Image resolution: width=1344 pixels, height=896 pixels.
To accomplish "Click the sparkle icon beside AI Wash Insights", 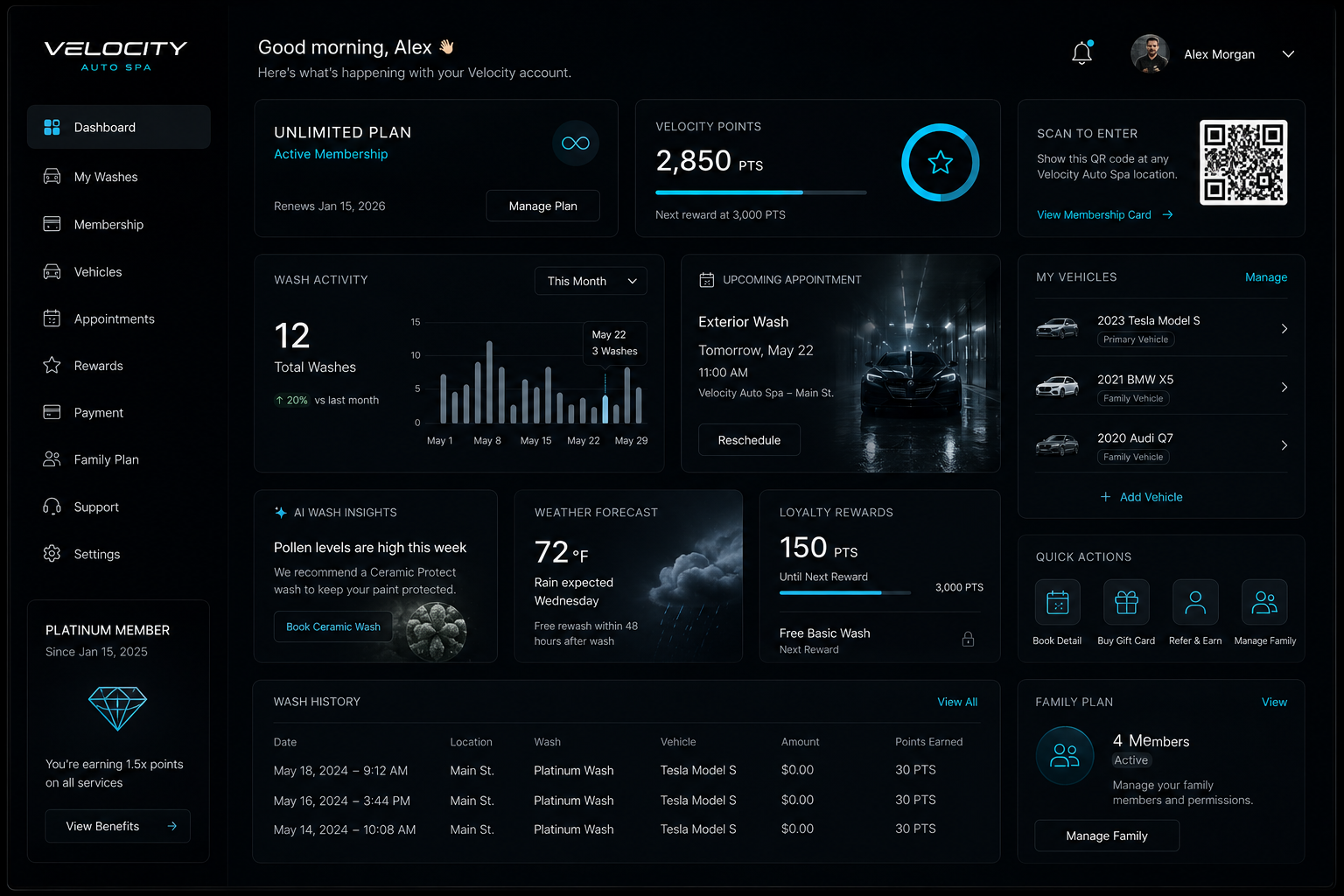I will tap(281, 513).
